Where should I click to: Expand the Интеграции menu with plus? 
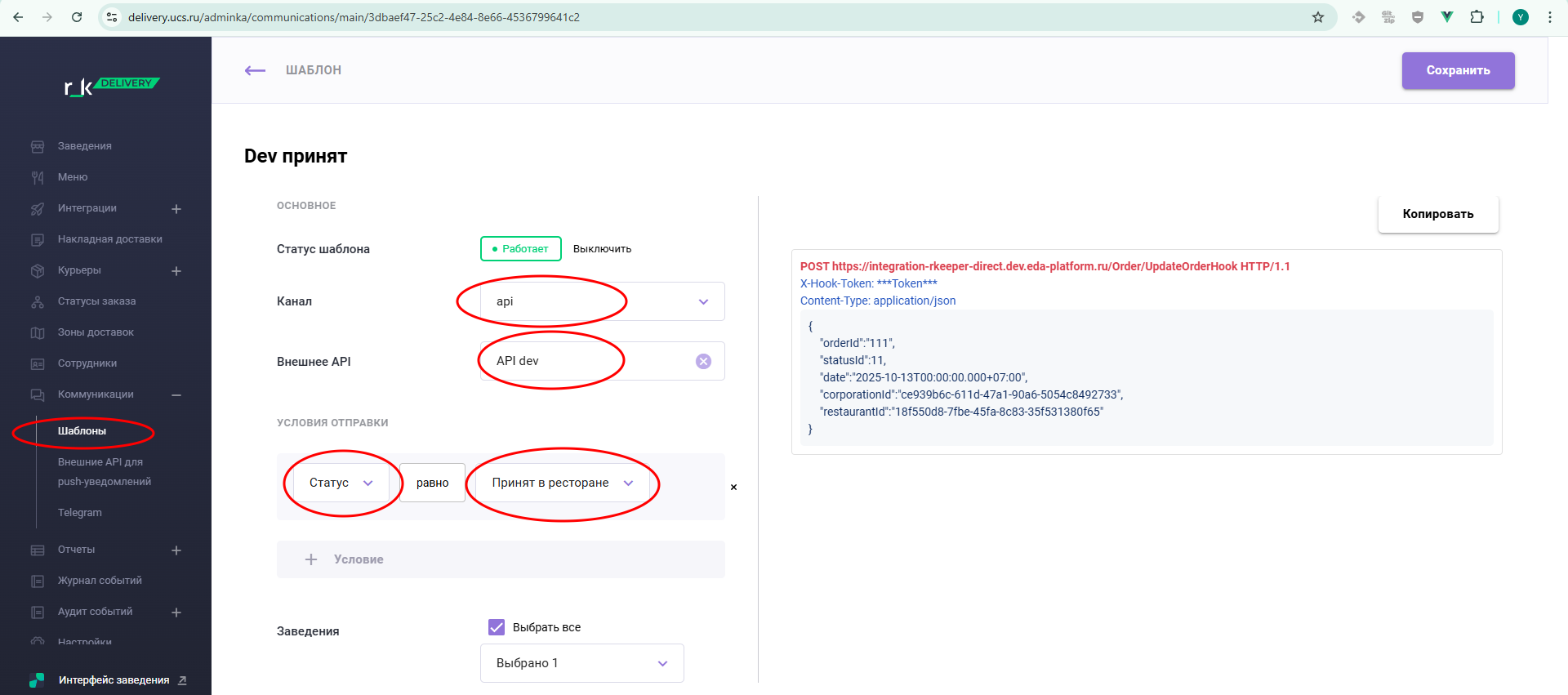click(176, 209)
